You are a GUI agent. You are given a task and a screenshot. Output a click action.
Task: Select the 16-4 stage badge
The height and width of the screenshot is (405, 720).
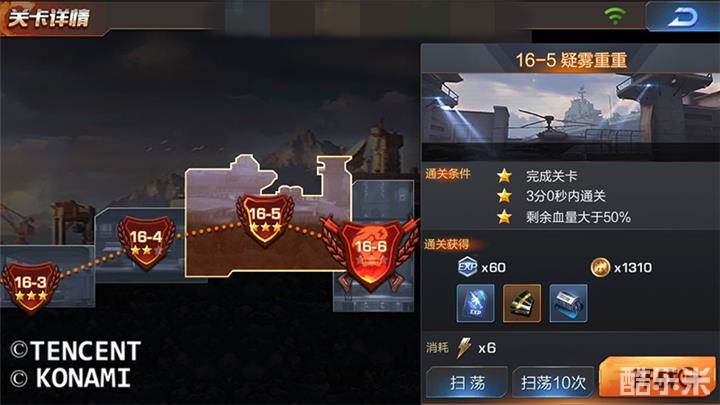[x=146, y=242]
